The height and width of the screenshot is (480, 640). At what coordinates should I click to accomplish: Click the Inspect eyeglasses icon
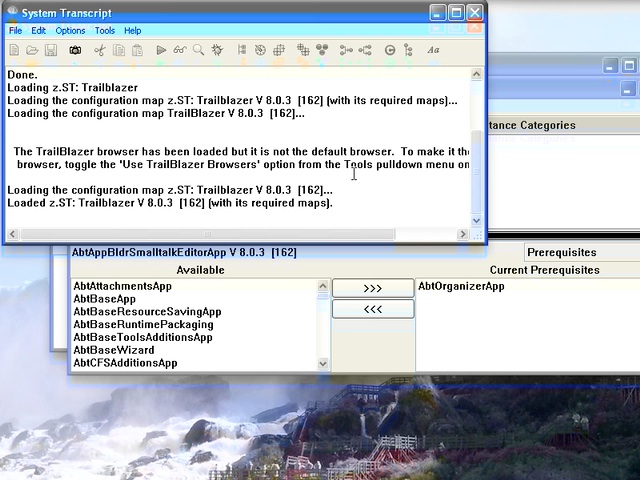tap(180, 50)
